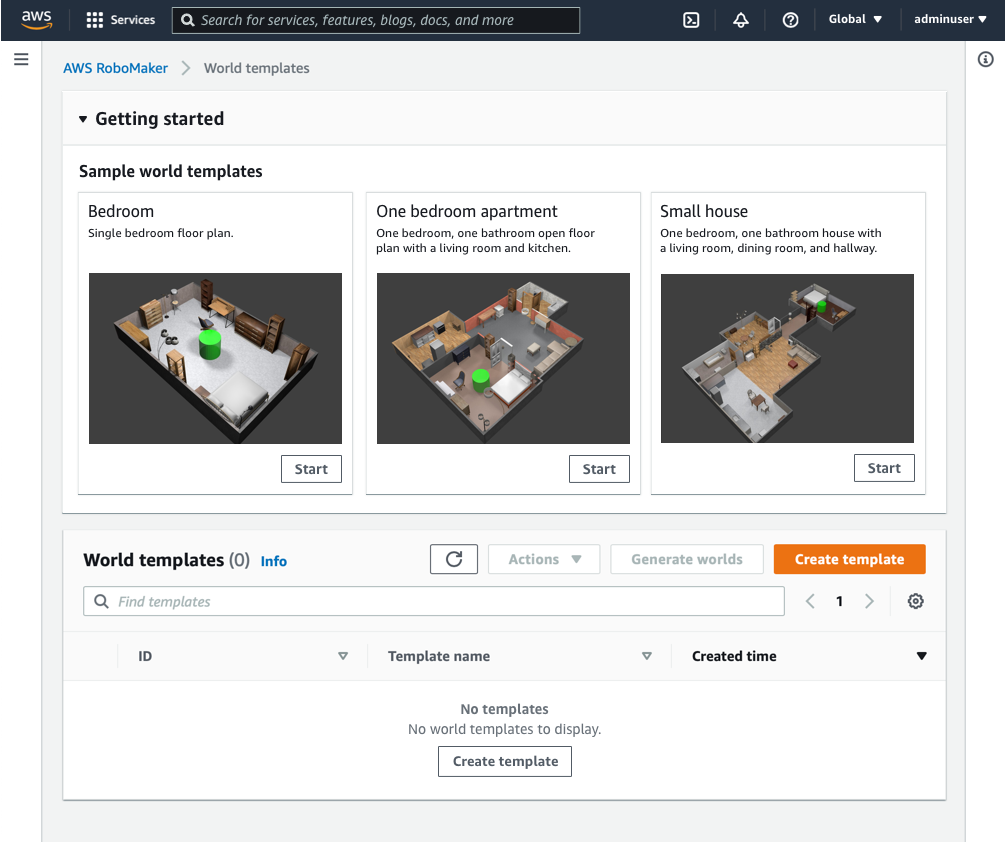Expand the adminuser account menu
This screenshot has height=842, width=1005.
[x=951, y=20]
